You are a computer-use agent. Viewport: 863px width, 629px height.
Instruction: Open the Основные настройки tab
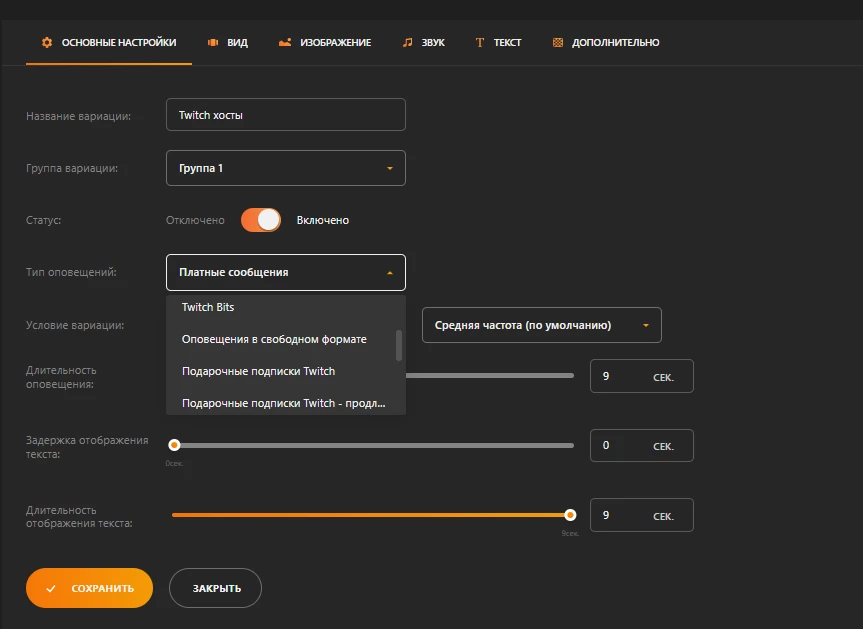point(109,42)
